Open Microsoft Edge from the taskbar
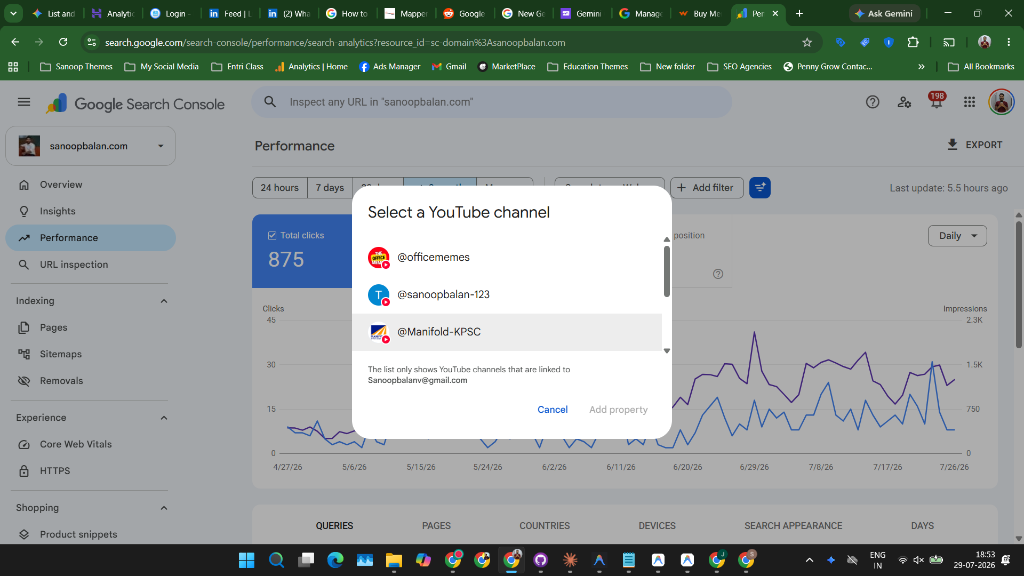This screenshot has height=576, width=1024. pos(335,560)
